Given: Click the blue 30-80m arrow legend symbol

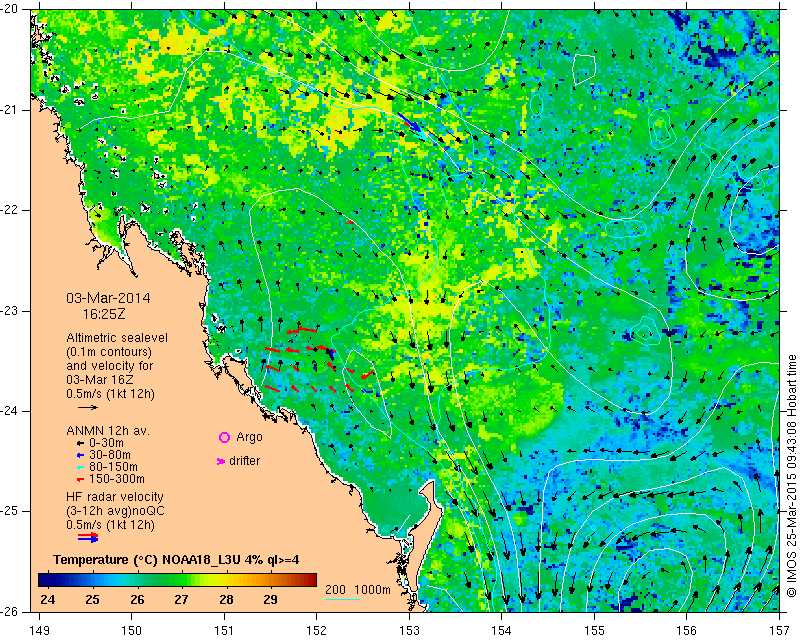Looking at the screenshot, I should point(80,455).
